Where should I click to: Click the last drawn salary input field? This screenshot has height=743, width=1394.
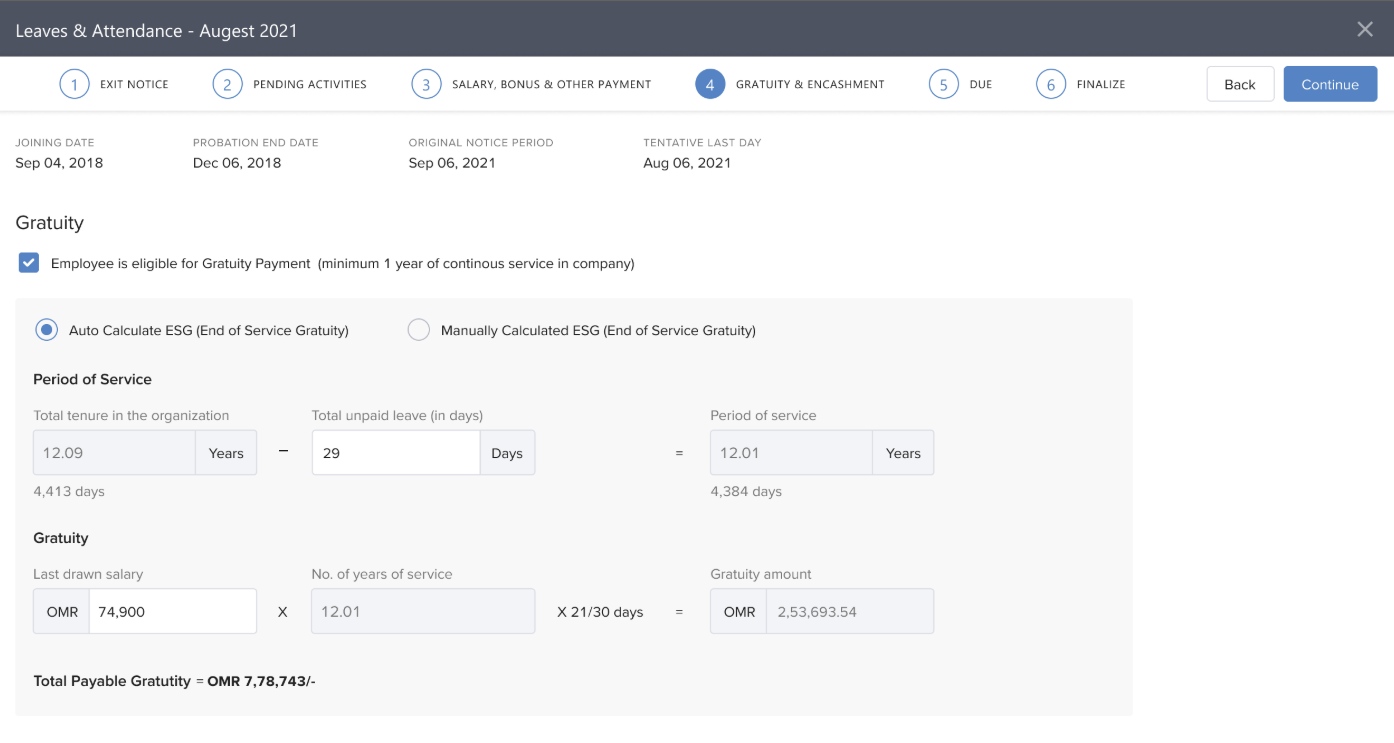click(172, 611)
